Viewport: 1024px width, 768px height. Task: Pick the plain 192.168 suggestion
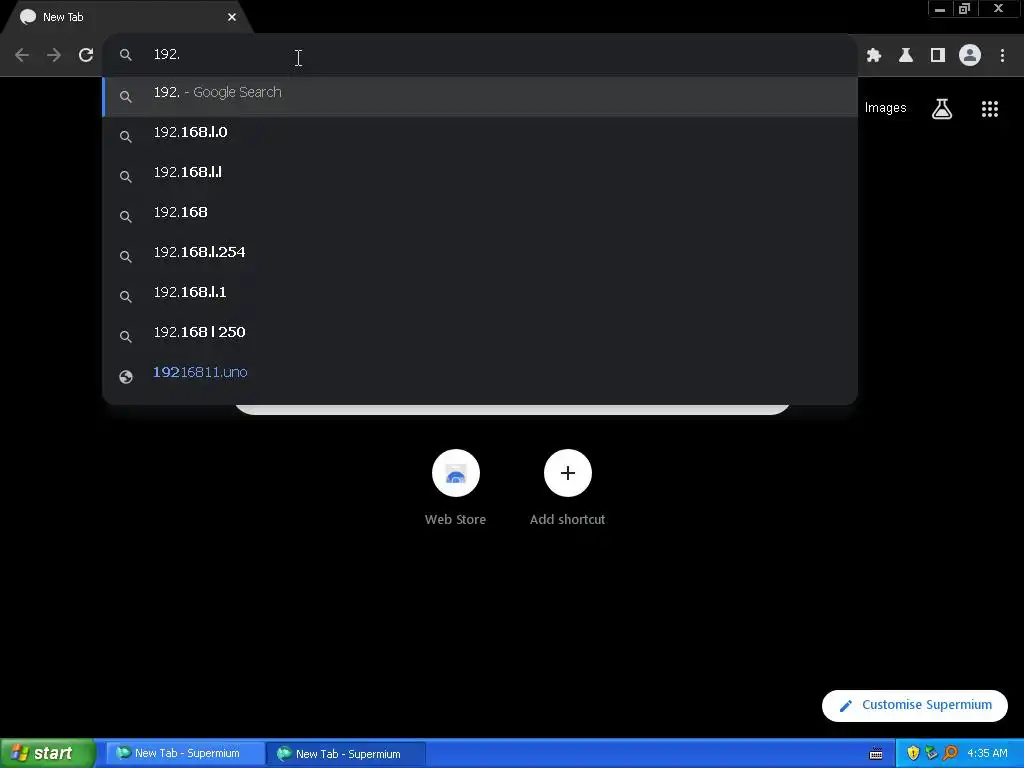click(x=480, y=216)
